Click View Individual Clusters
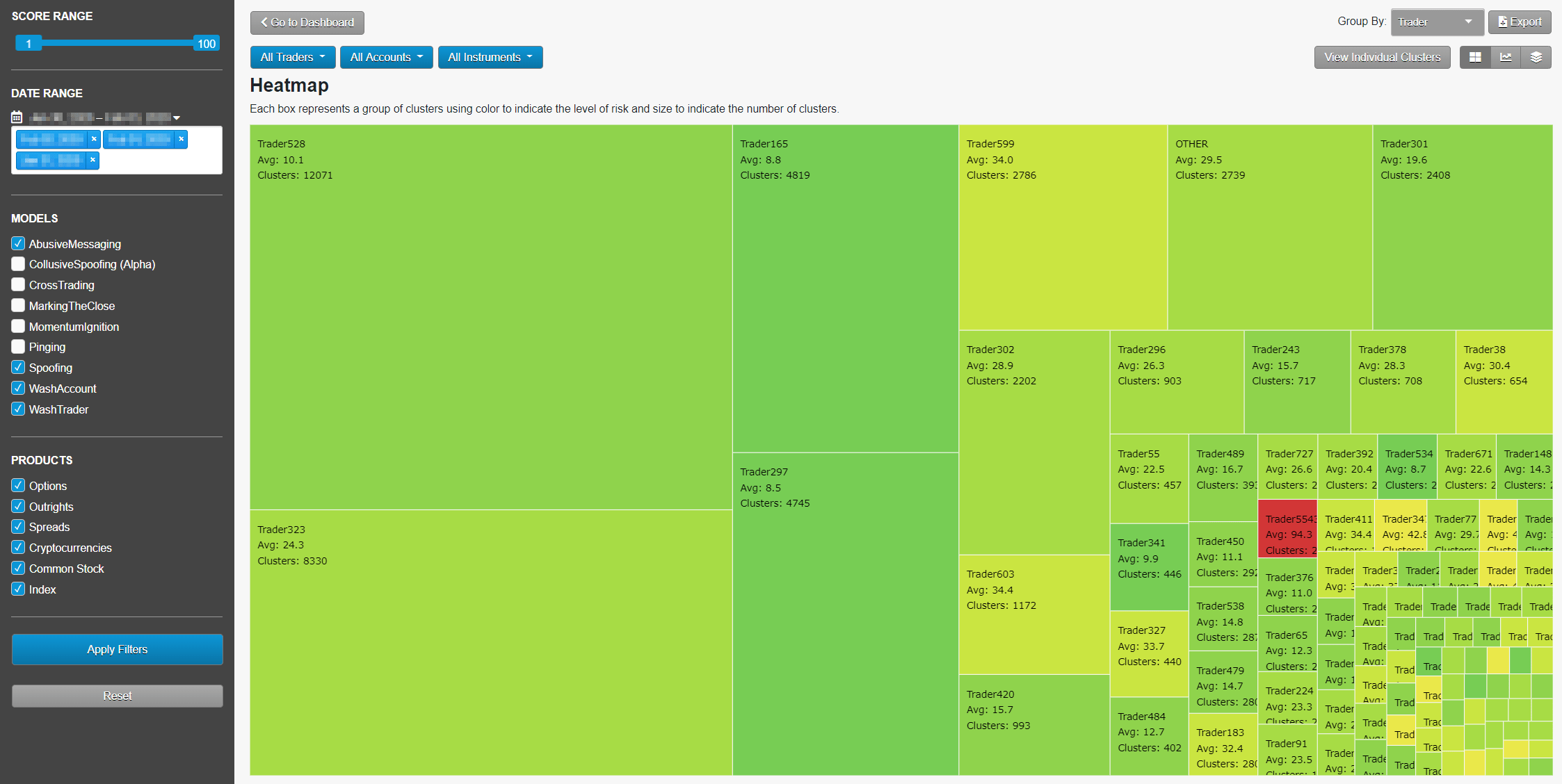 tap(1382, 57)
